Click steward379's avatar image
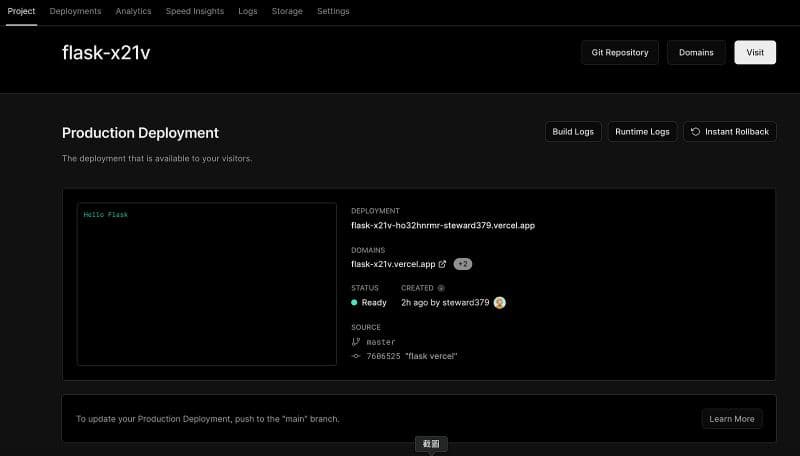This screenshot has width=800, height=456. pyautogui.click(x=500, y=302)
